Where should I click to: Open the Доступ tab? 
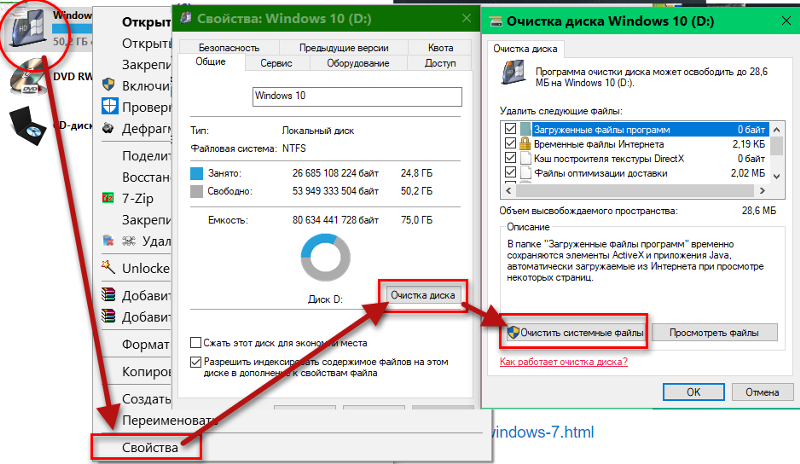pos(440,63)
